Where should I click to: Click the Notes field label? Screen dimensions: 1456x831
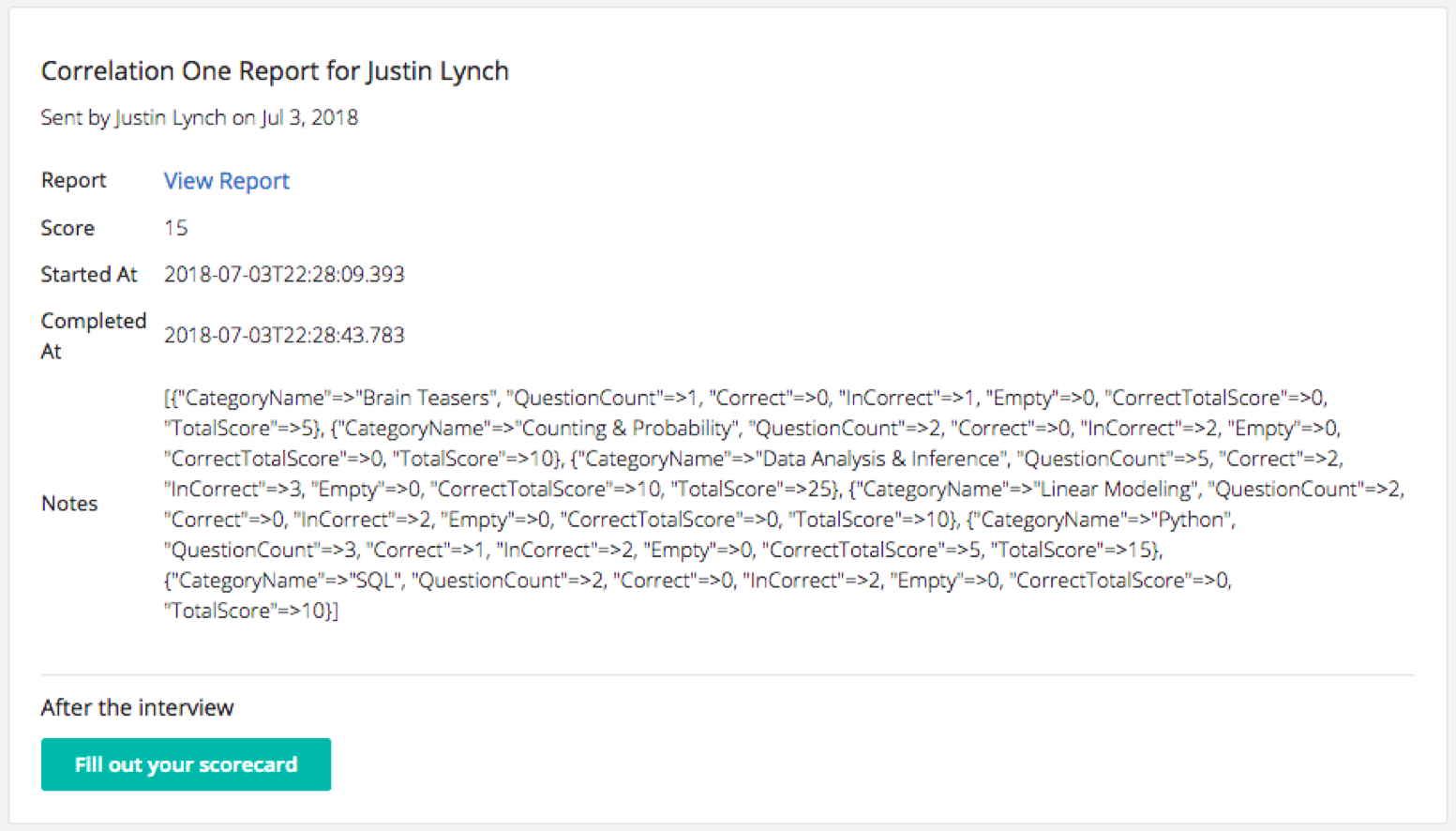point(69,504)
